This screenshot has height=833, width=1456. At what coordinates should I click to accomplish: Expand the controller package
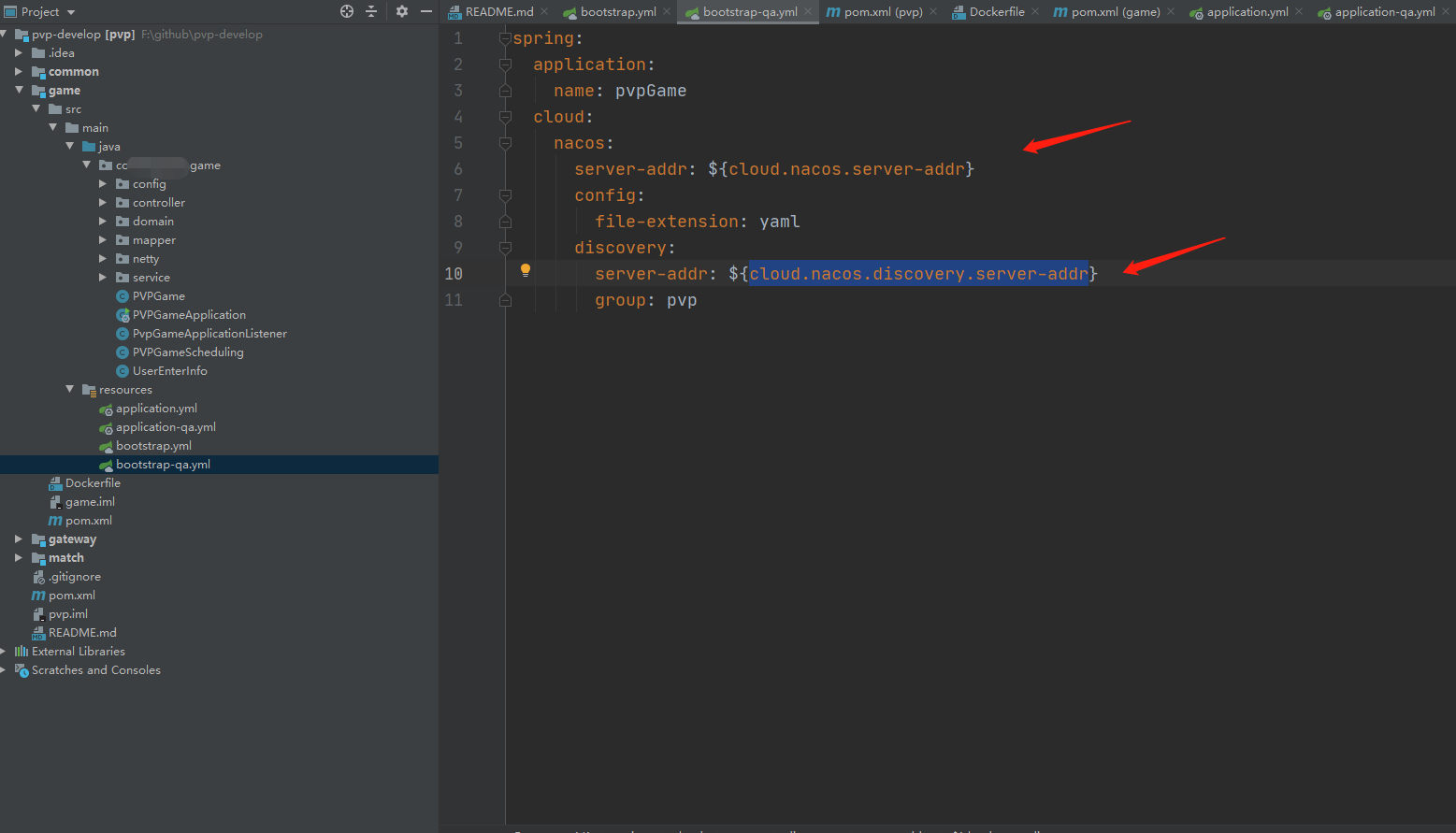tap(103, 203)
